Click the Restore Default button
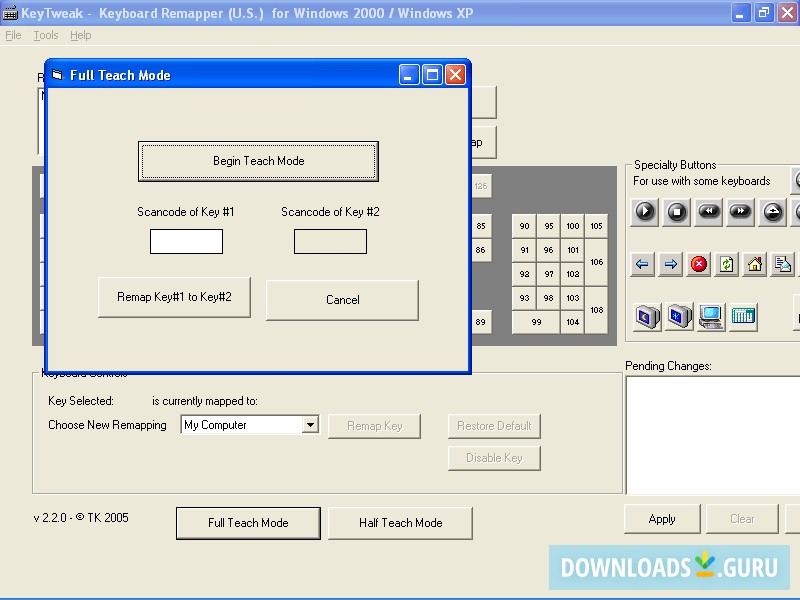Screen dimensions: 800x600 [494, 426]
